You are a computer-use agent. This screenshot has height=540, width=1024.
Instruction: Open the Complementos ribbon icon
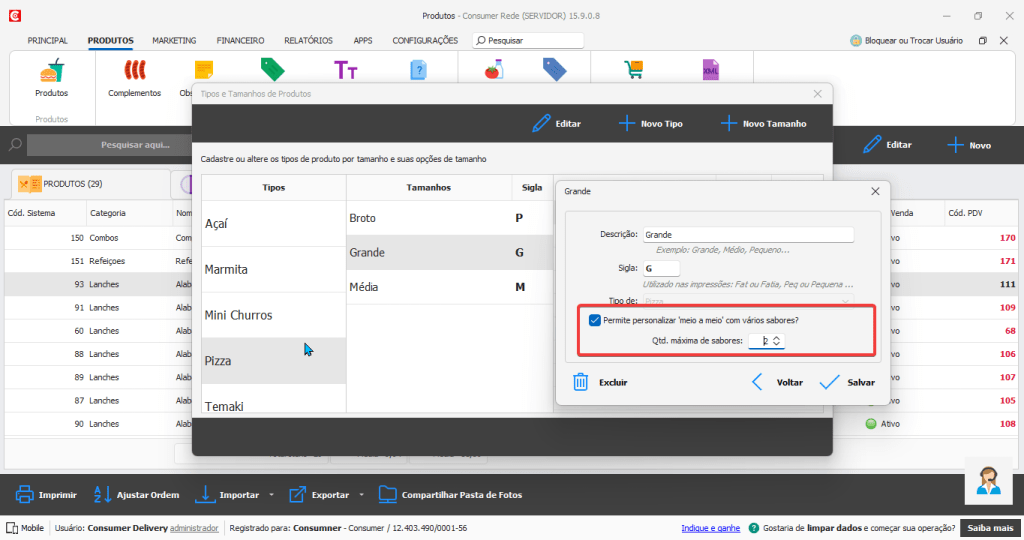[x=134, y=71]
